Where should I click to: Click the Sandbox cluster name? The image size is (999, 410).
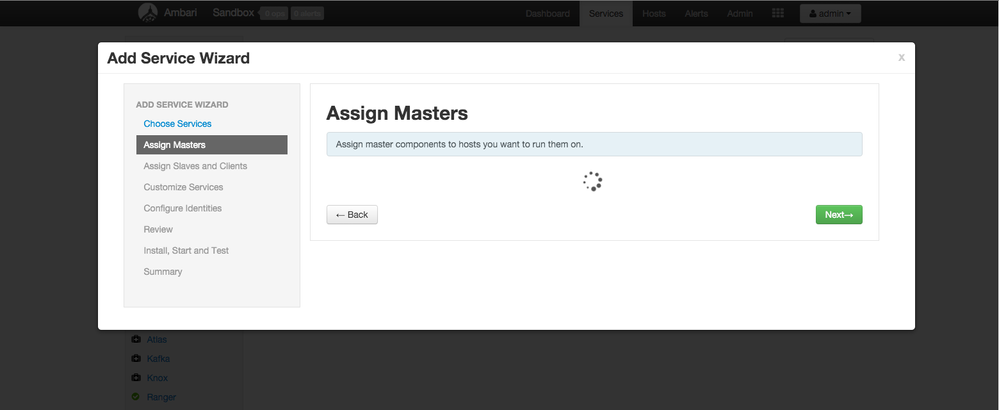coord(233,13)
